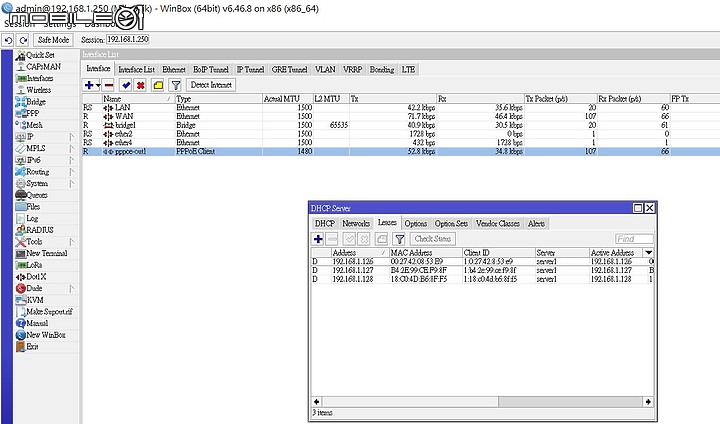Click the Session address field
The width and height of the screenshot is (720, 424).
[x=128, y=40]
